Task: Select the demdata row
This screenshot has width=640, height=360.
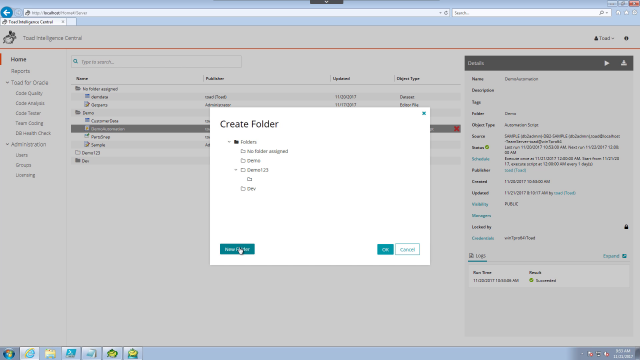Action: pos(266,97)
